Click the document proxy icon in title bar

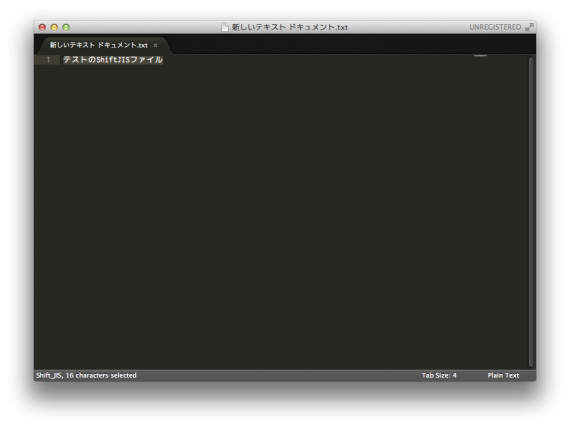pyautogui.click(x=225, y=27)
